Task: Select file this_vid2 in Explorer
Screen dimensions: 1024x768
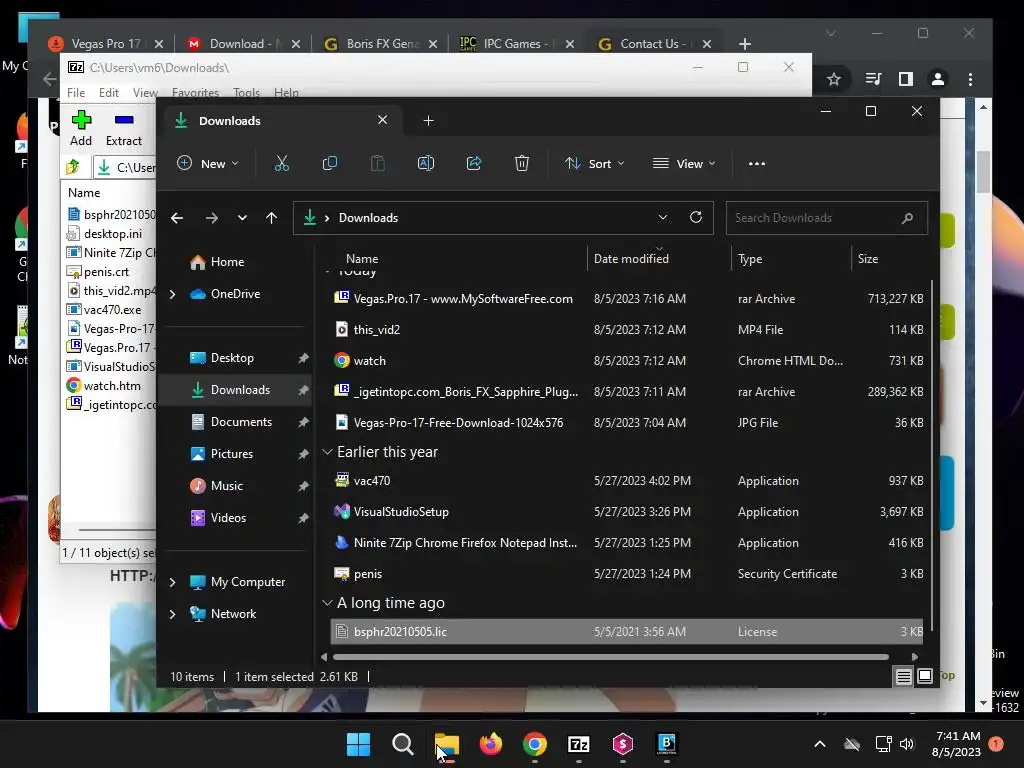Action: click(x=627, y=330)
